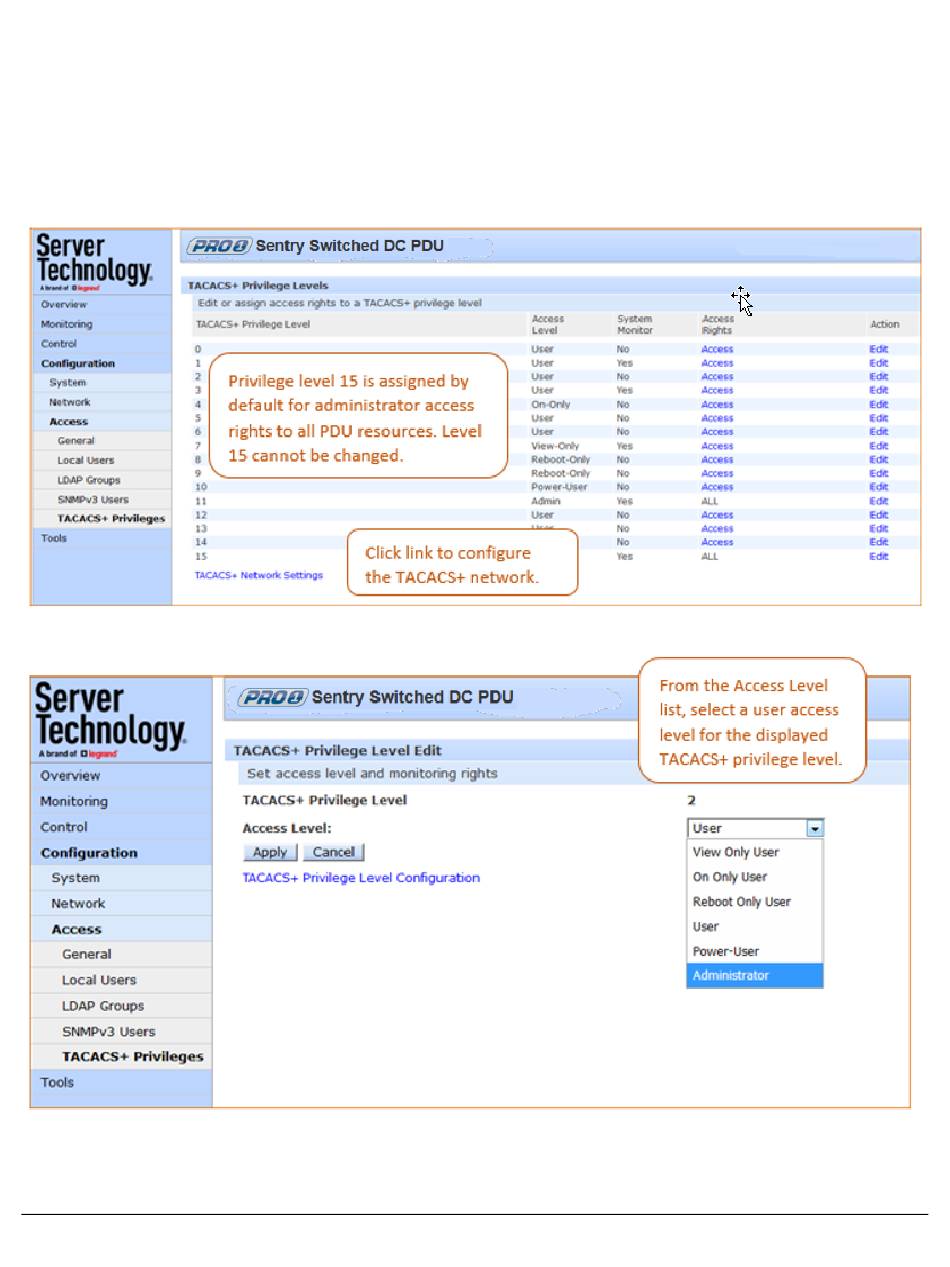Open Overview in Privilege Levels page sidebar
This screenshot has width=950, height=1267.
[64, 304]
